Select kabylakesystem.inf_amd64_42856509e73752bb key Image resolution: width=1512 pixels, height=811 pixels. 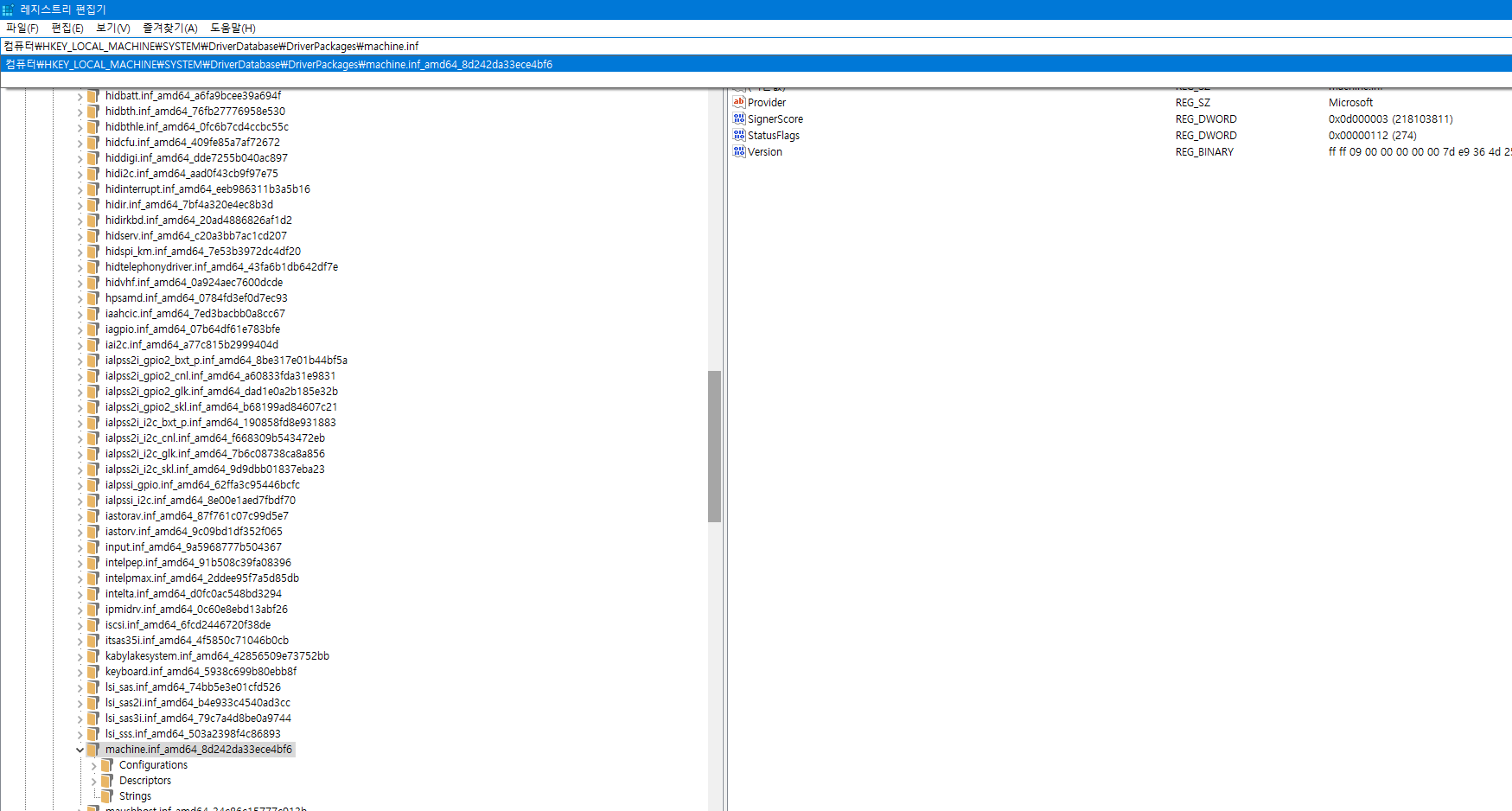[217, 656]
